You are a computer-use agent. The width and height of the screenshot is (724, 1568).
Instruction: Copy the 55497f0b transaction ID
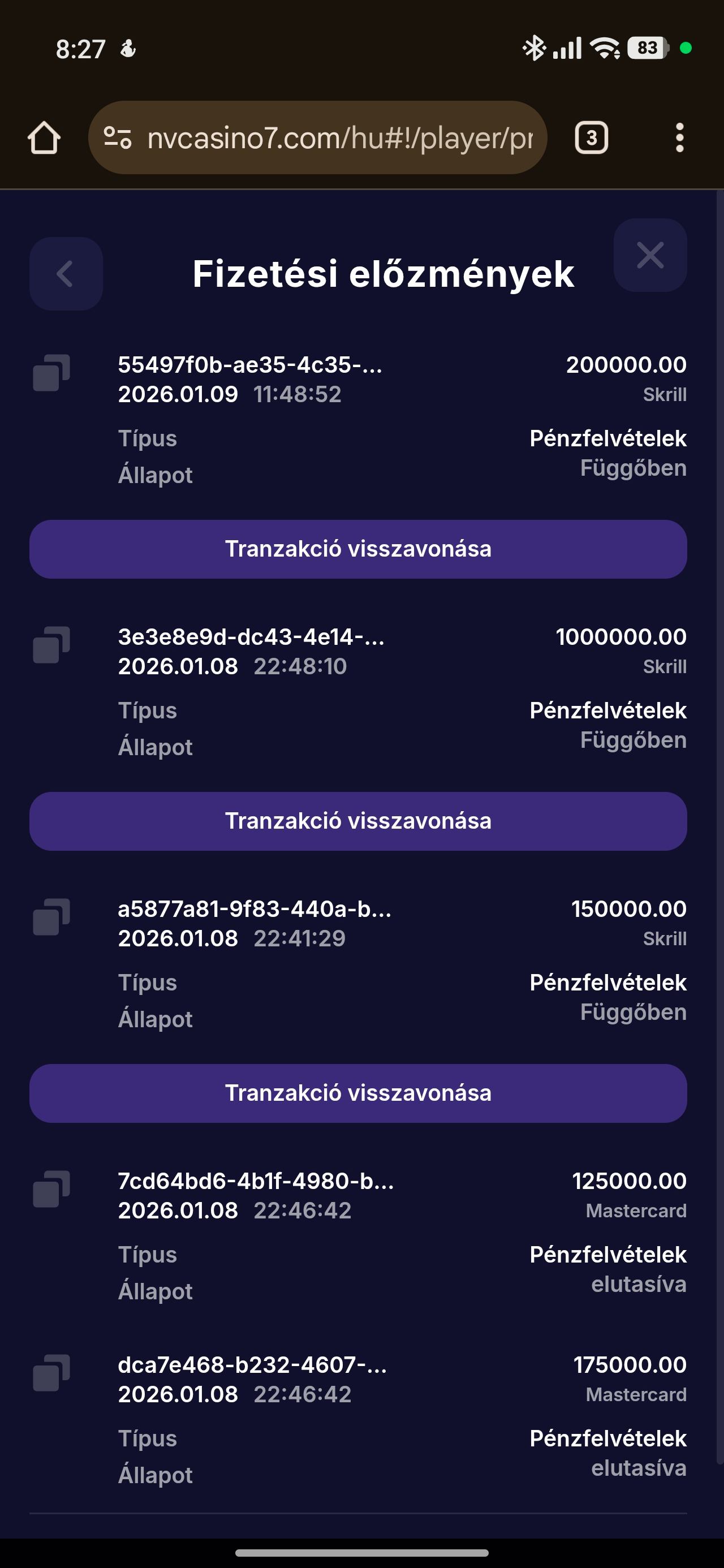(x=51, y=372)
